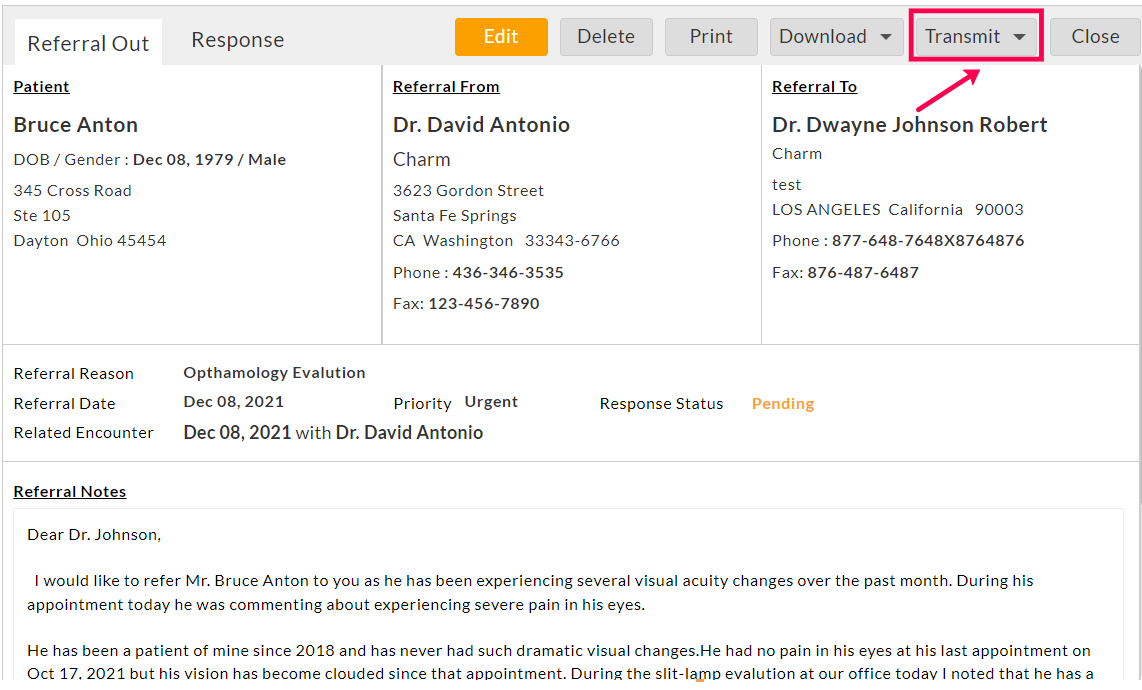
Task: Expand the Transmit dropdown
Action: click(975, 37)
